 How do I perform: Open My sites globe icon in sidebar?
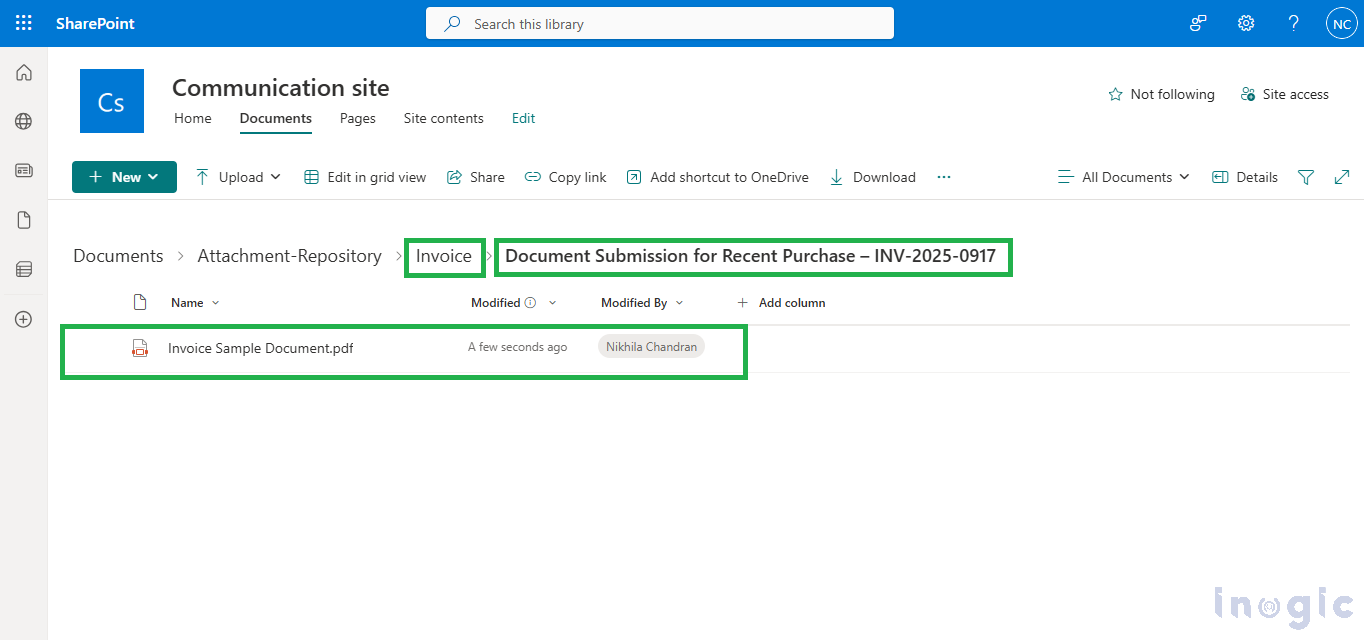24,121
